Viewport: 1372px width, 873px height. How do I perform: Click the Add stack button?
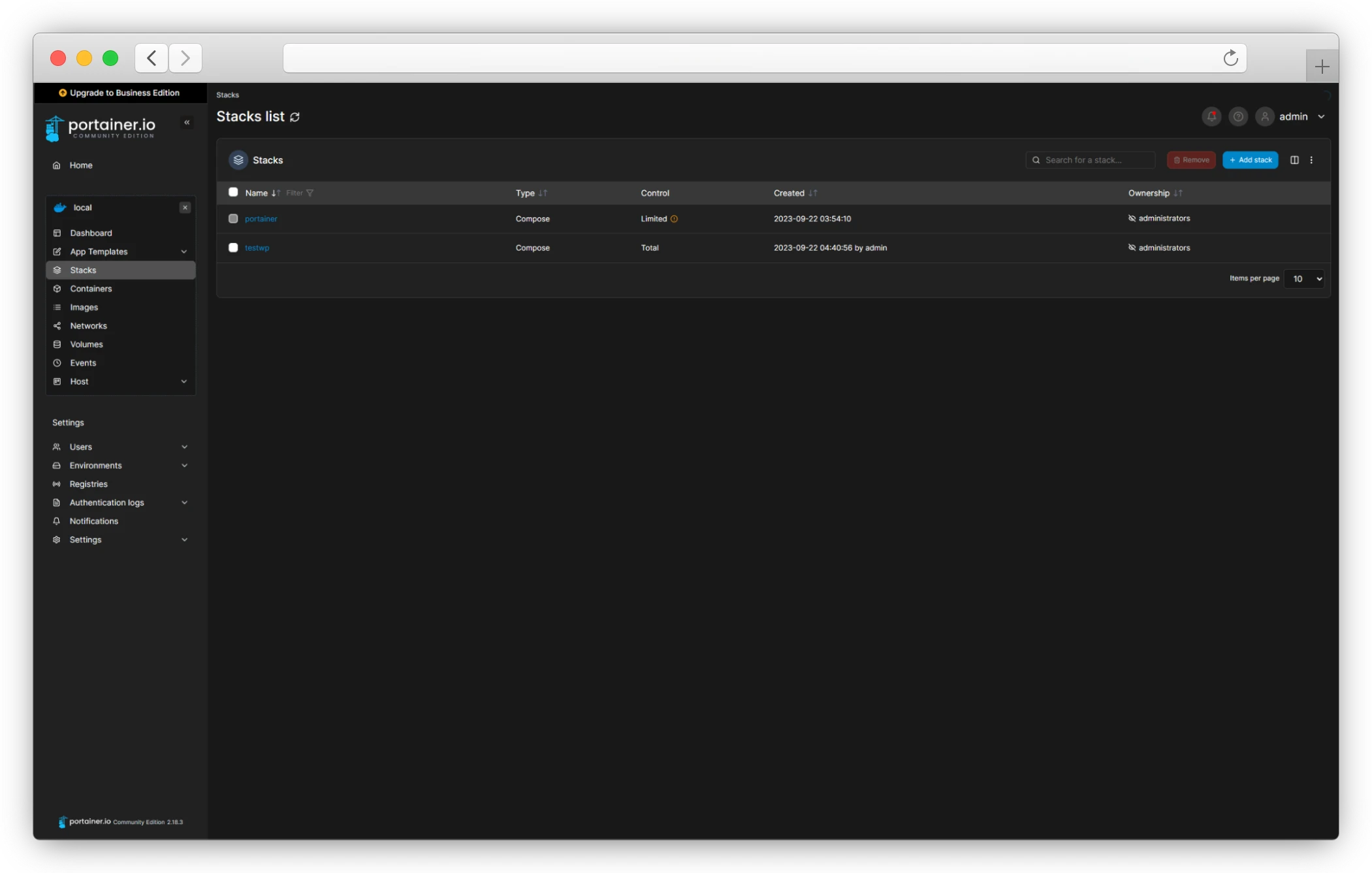click(1250, 160)
